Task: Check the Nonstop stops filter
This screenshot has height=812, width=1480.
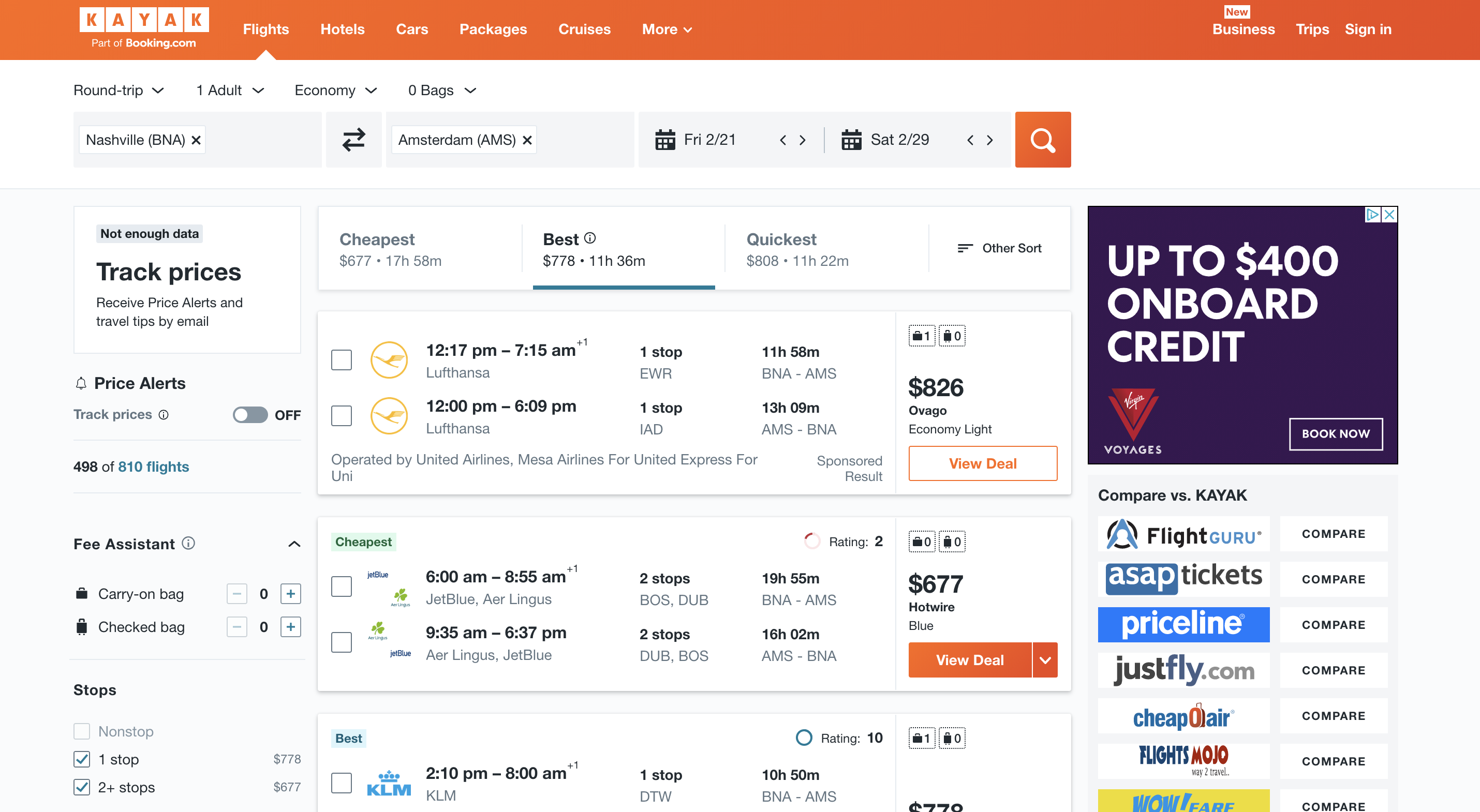Action: (82, 731)
